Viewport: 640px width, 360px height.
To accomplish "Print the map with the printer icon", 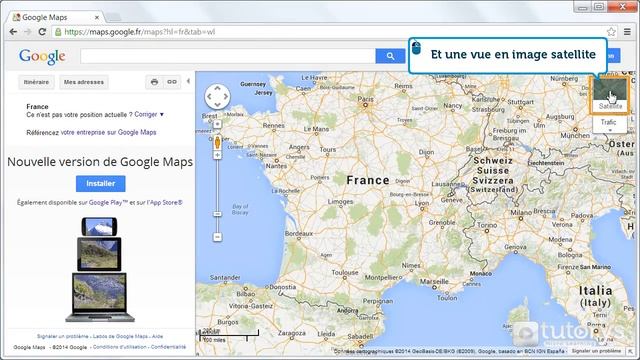I will click(x=154, y=82).
